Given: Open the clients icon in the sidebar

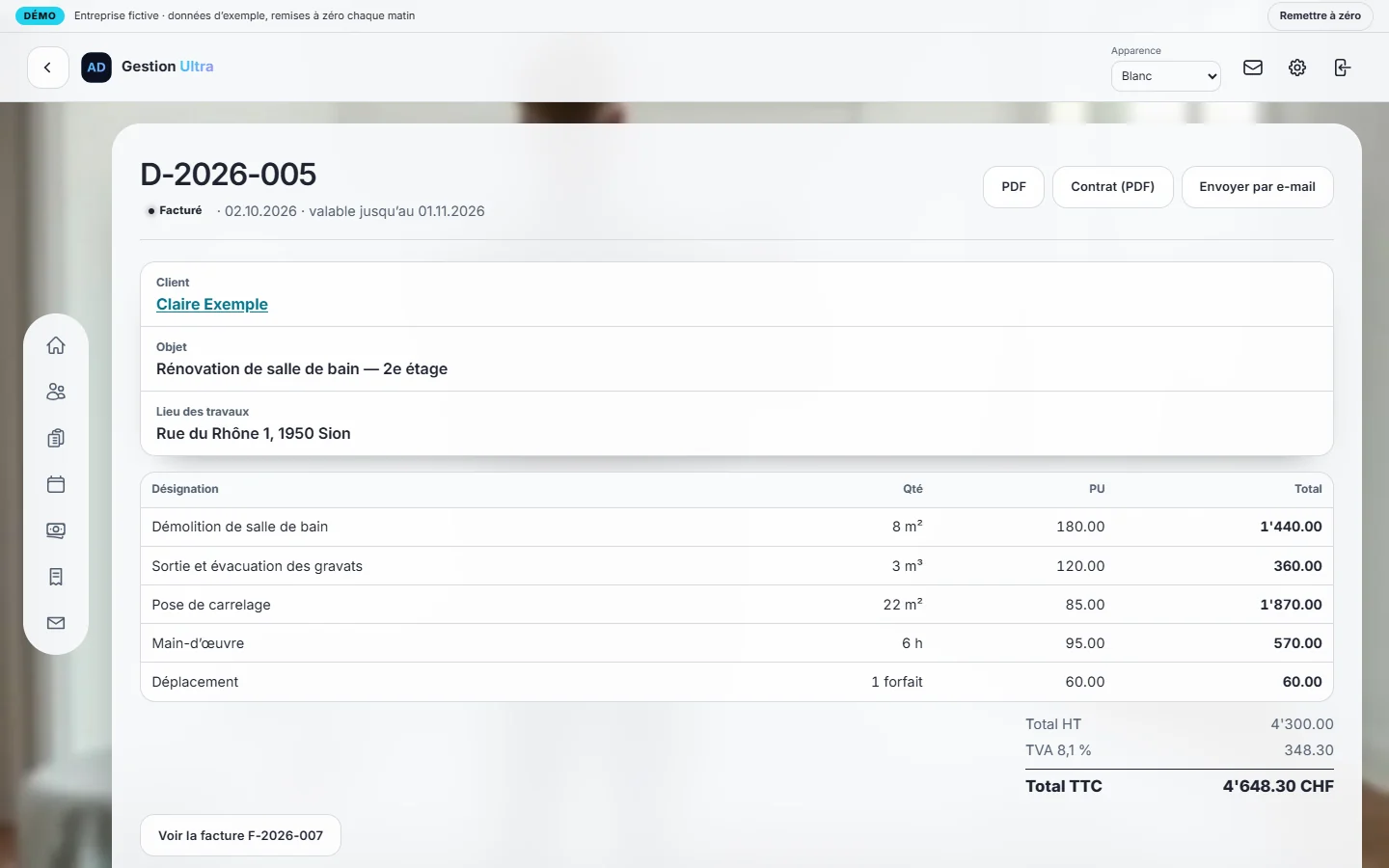Looking at the screenshot, I should click(56, 392).
